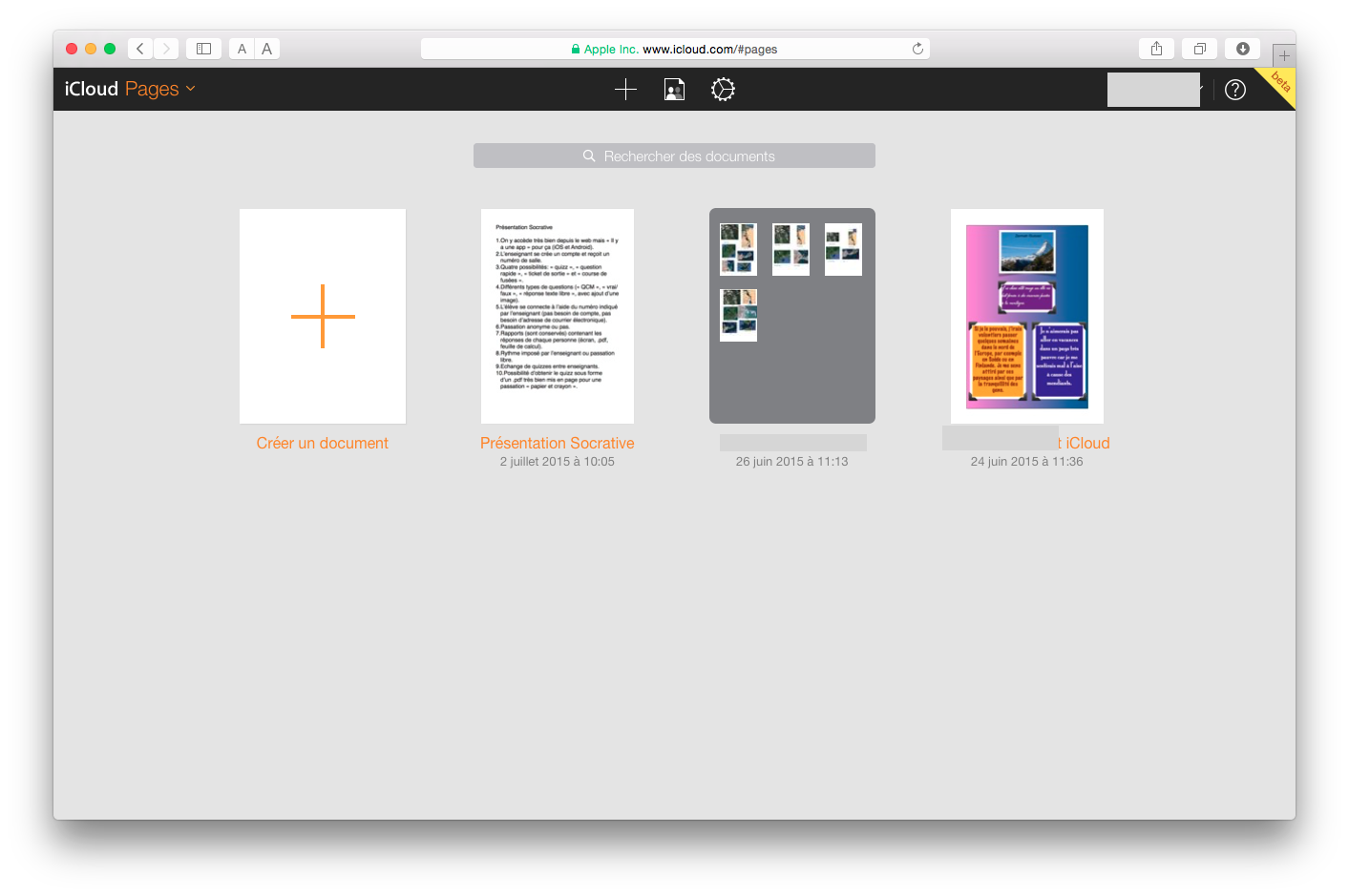Show Safari downloads
The width and height of the screenshot is (1349, 896).
click(1242, 49)
